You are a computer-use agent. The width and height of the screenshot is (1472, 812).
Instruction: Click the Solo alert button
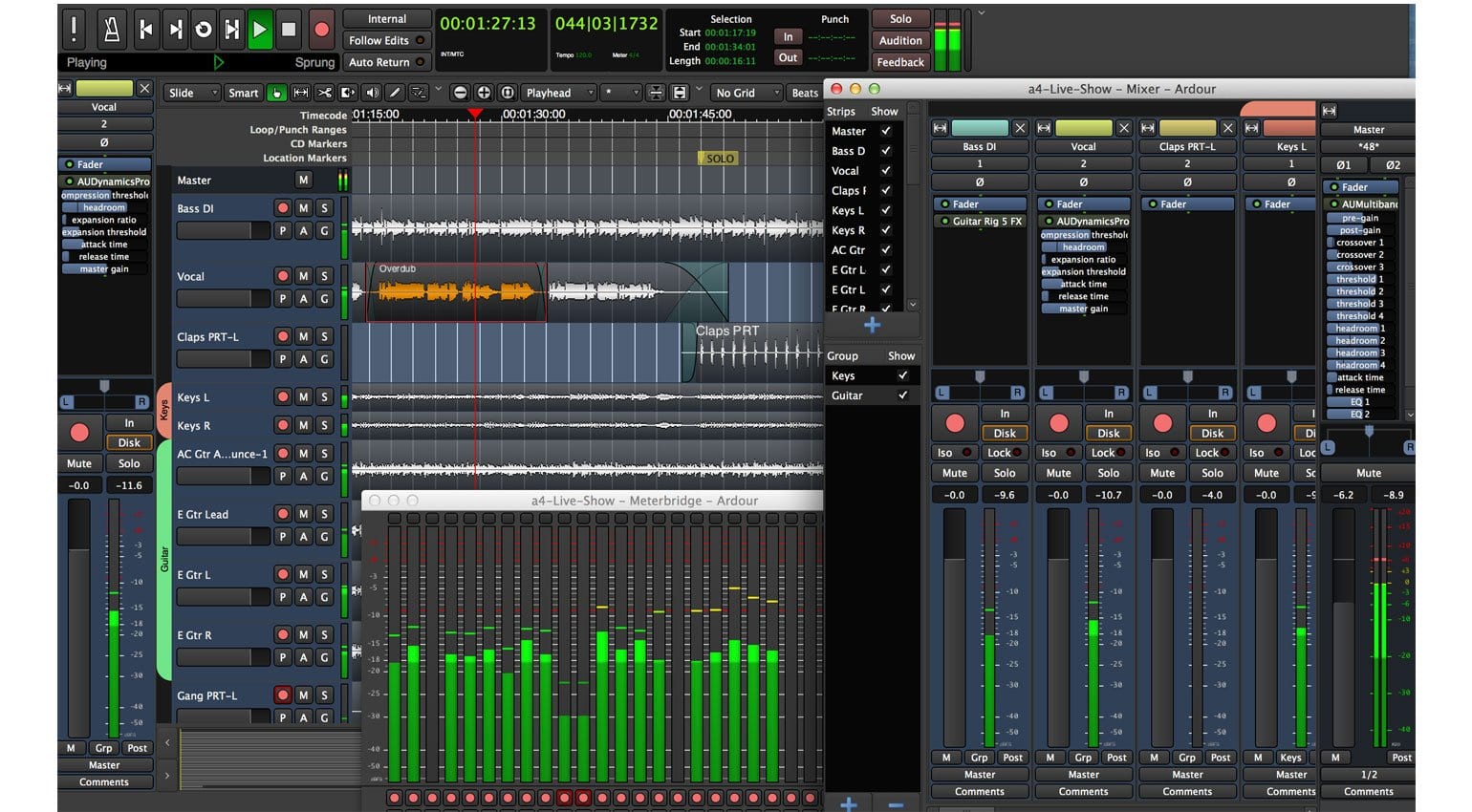900,19
